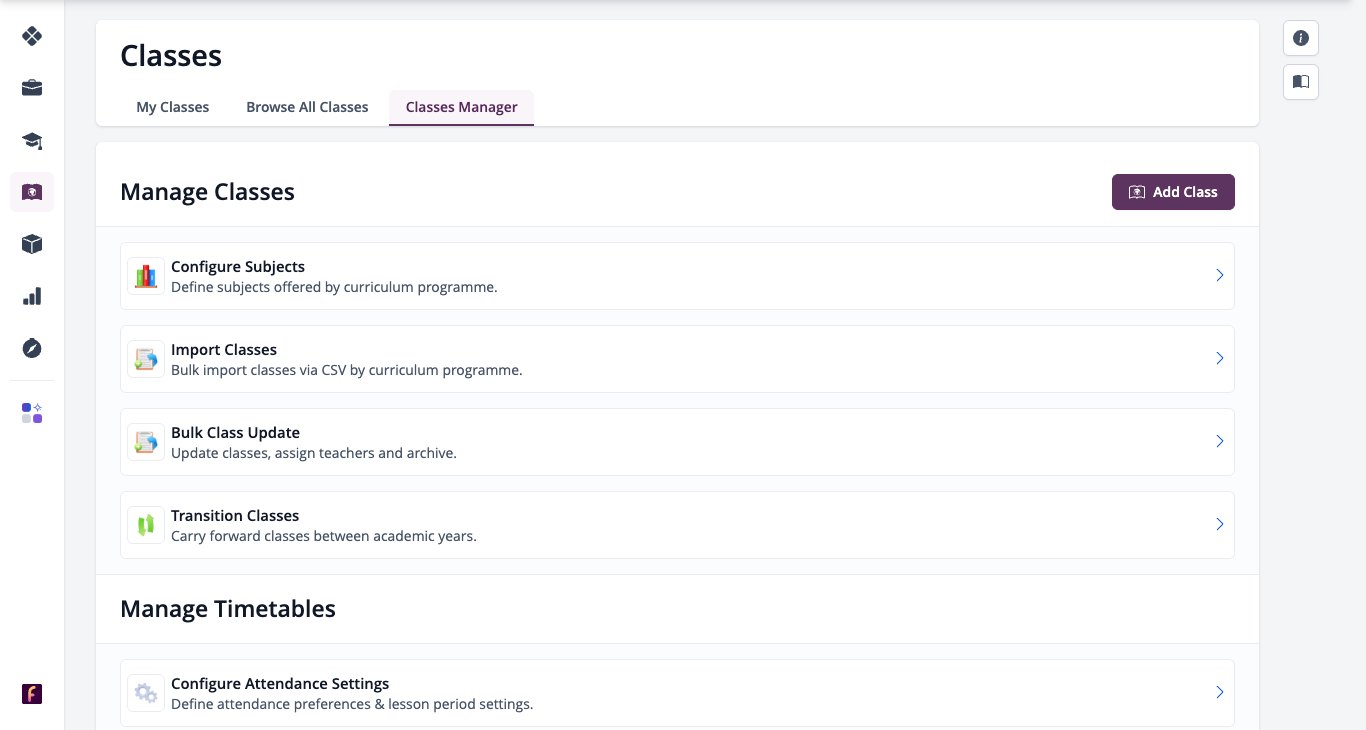Expand Transition Classes chevron arrow
This screenshot has height=730, width=1366.
coord(1220,524)
